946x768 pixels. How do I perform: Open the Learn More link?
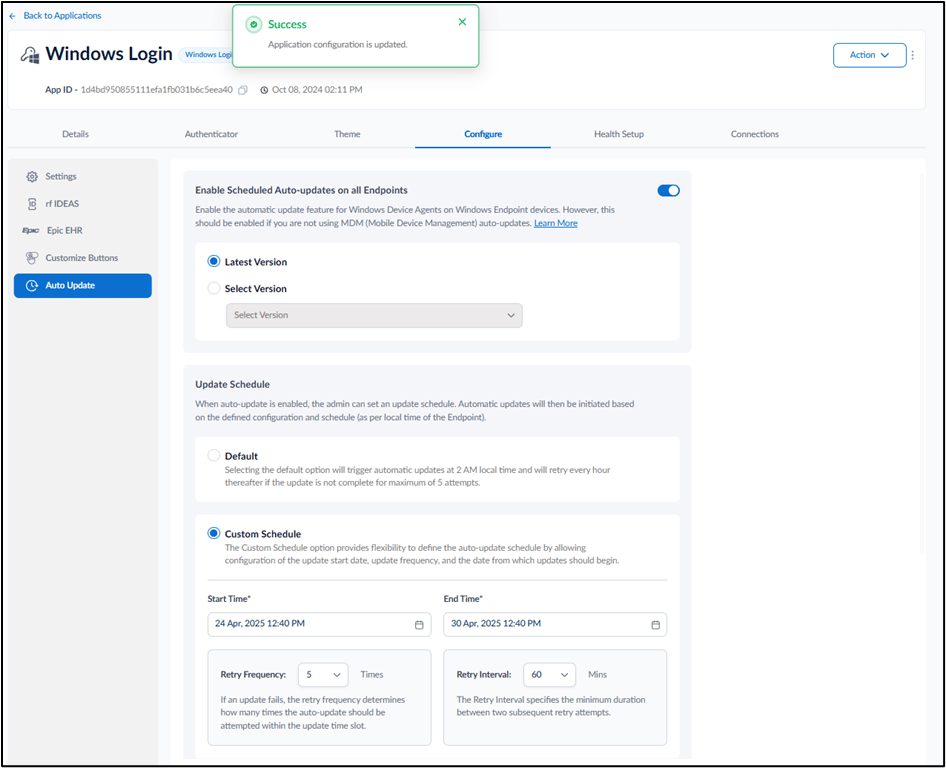pyautogui.click(x=556, y=223)
